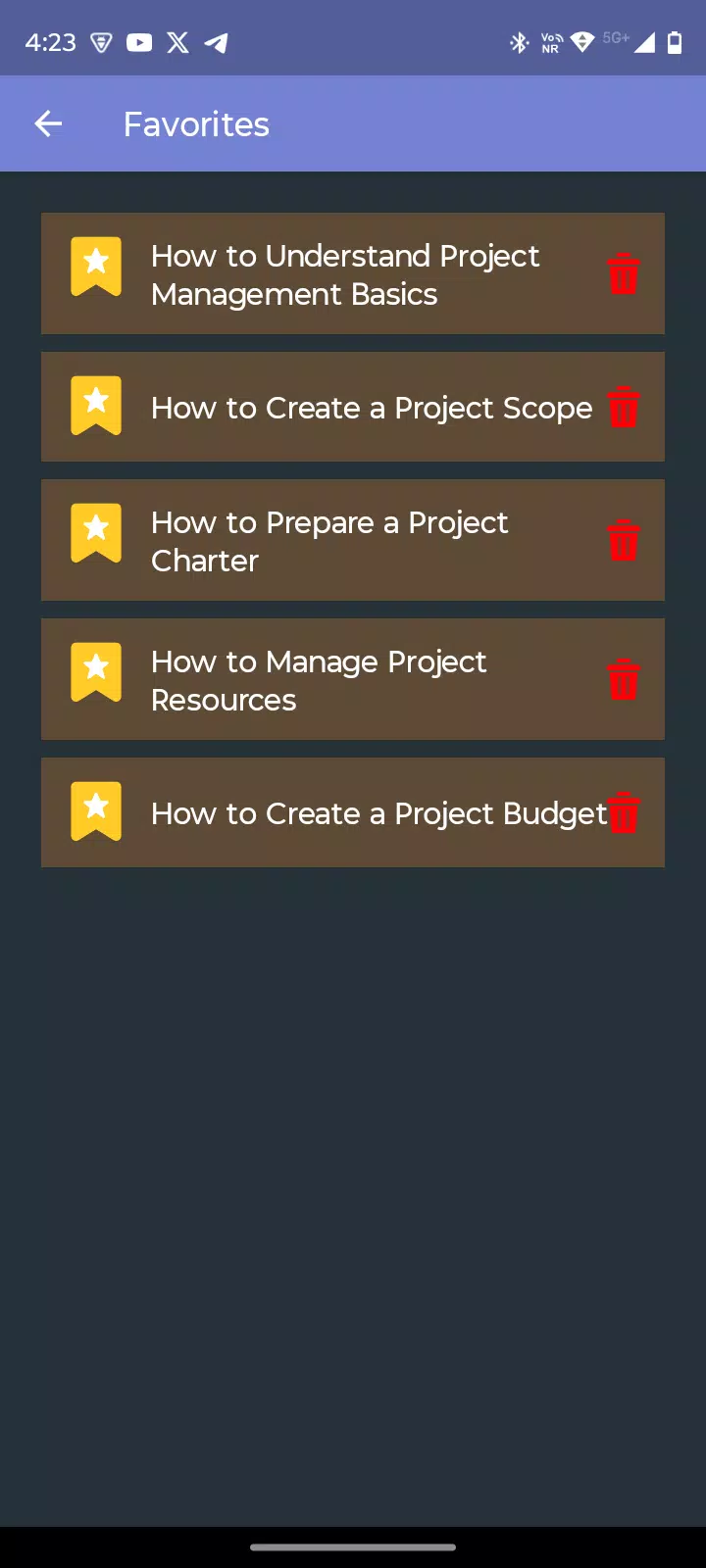706x1568 pixels.
Task: Open 'How to Create a Project Budget' article
Action: pyautogui.click(x=379, y=813)
